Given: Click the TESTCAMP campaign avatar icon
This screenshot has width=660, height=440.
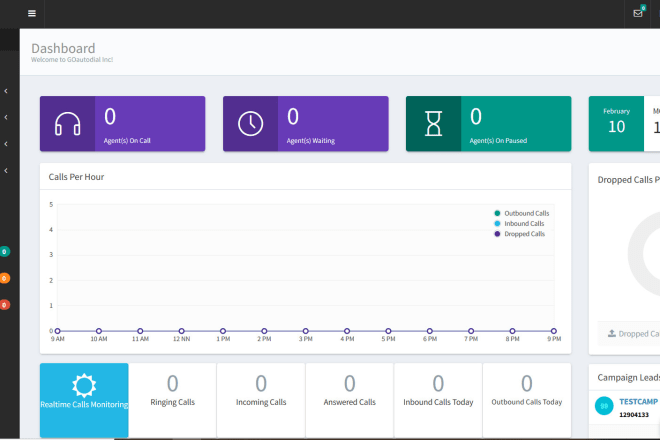Looking at the screenshot, I should [x=604, y=406].
